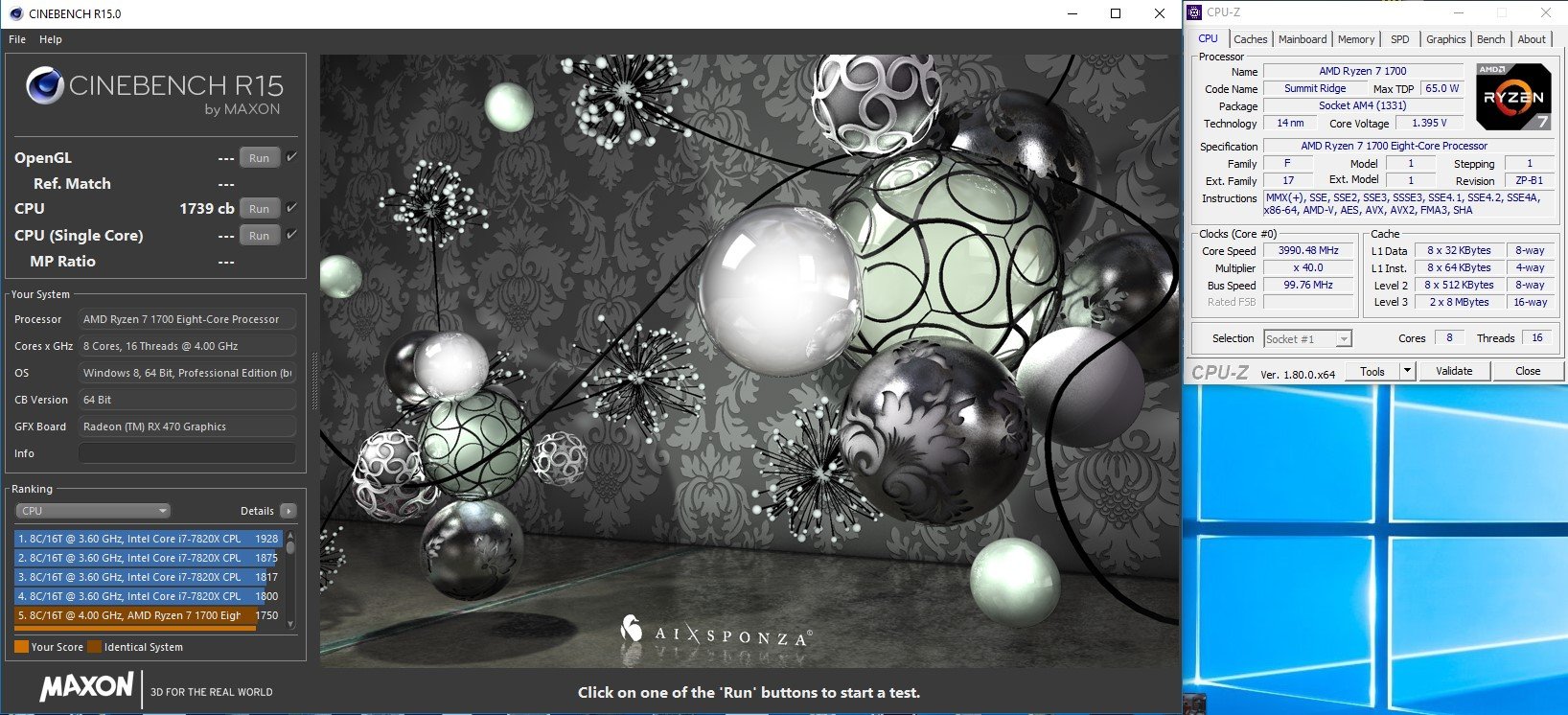1568x715 pixels.
Task: Click the ranking list scroll up arrow
Action: (290, 536)
